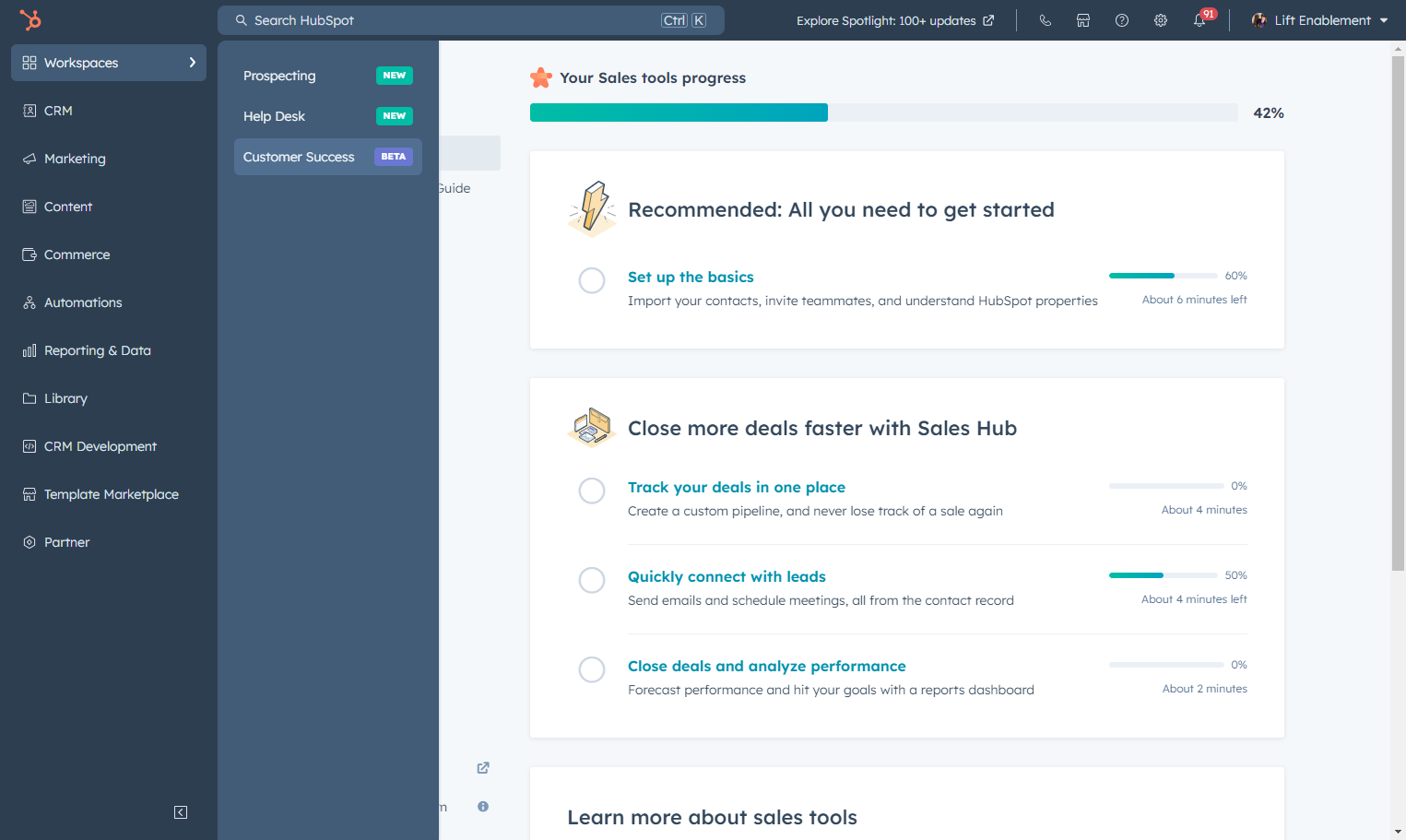The height and width of the screenshot is (840, 1406).
Task: Click the Template Marketplace icon
Action: pyautogui.click(x=30, y=494)
